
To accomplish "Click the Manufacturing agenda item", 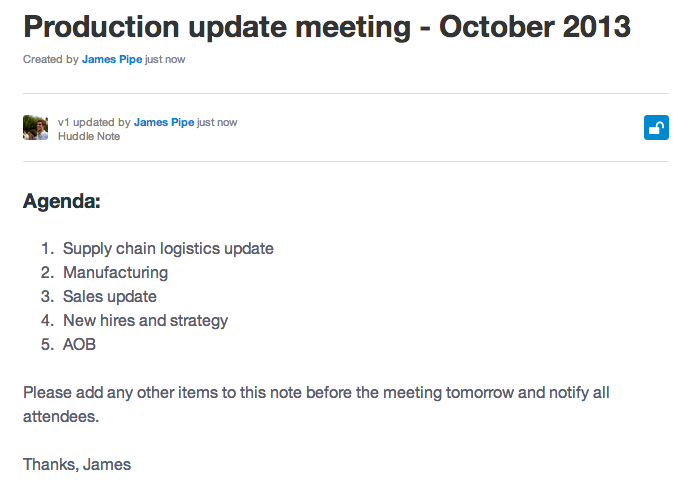I will [x=115, y=272].
